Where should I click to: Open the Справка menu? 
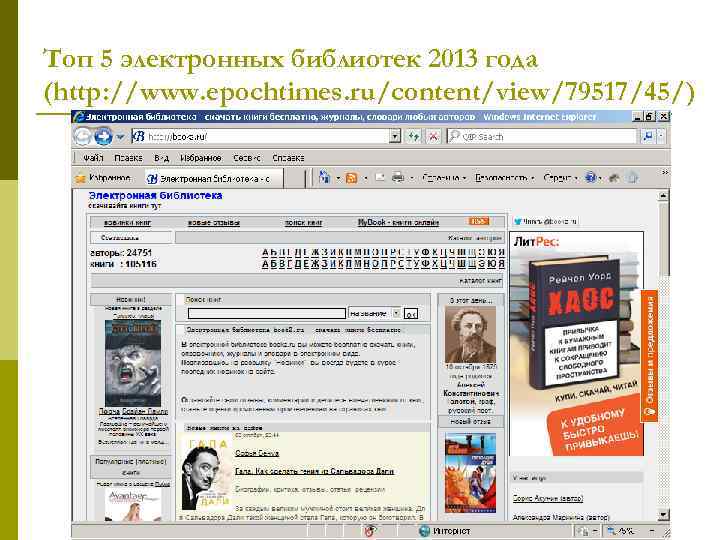pyautogui.click(x=288, y=158)
